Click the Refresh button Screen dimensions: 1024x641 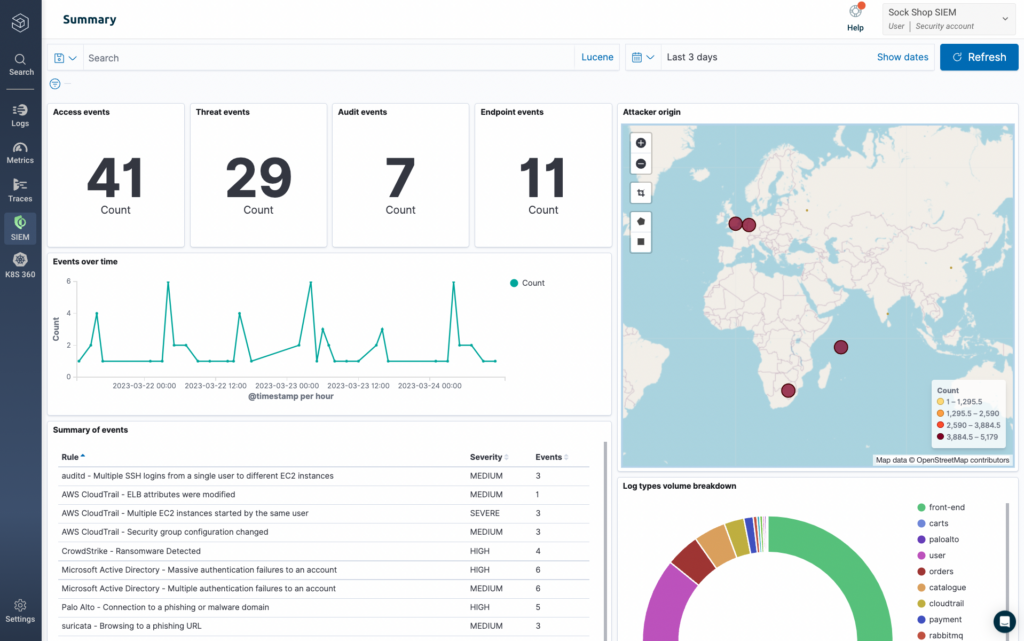tap(979, 57)
